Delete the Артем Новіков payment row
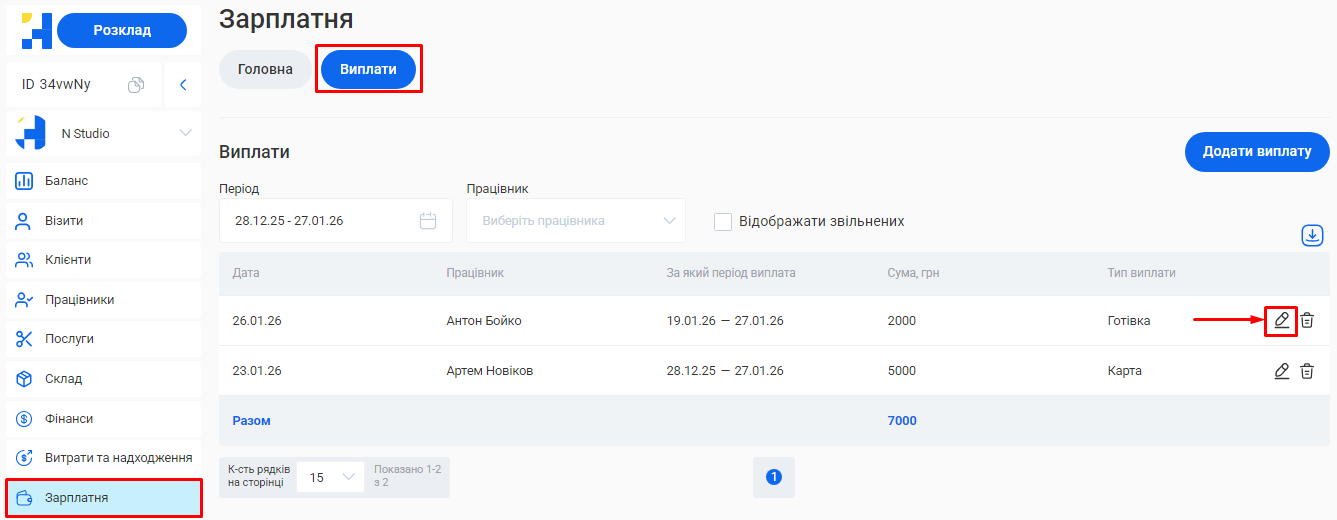Image resolution: width=1337 pixels, height=520 pixels. pyautogui.click(x=1307, y=371)
